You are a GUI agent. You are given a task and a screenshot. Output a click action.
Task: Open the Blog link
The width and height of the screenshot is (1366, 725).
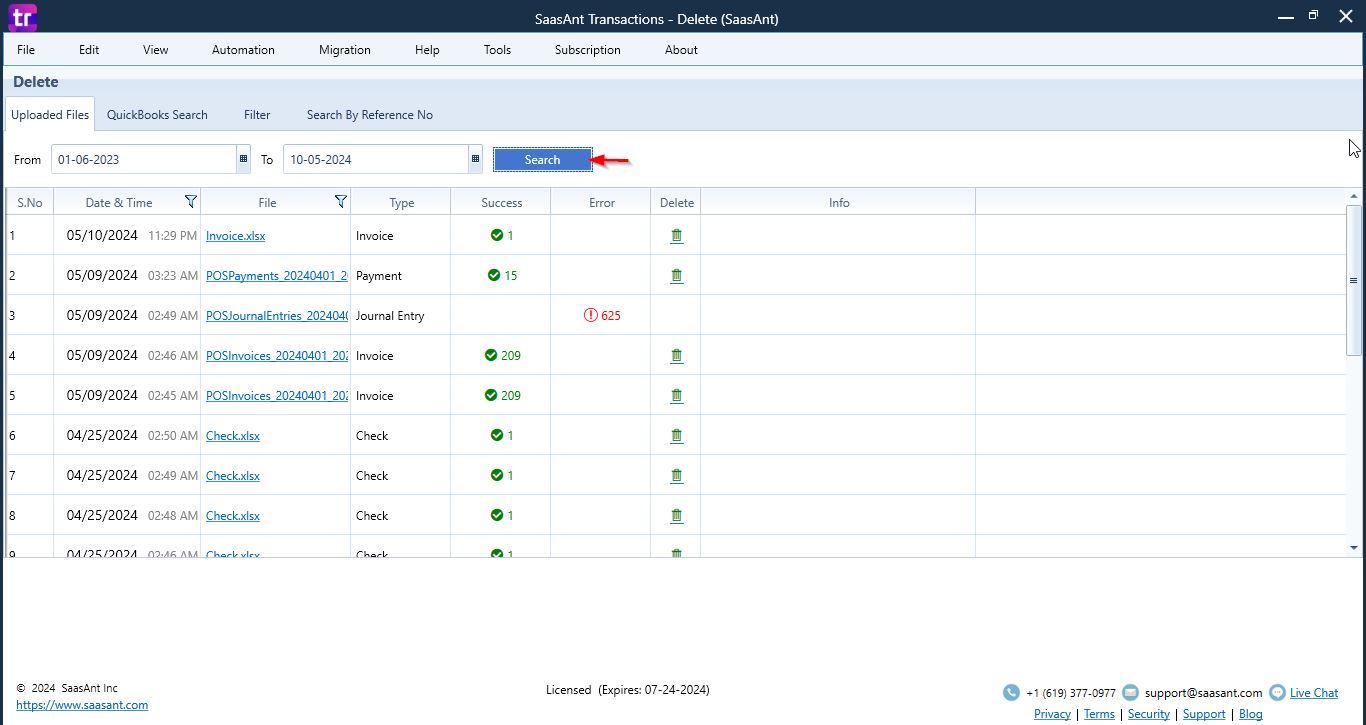pyautogui.click(x=1250, y=714)
